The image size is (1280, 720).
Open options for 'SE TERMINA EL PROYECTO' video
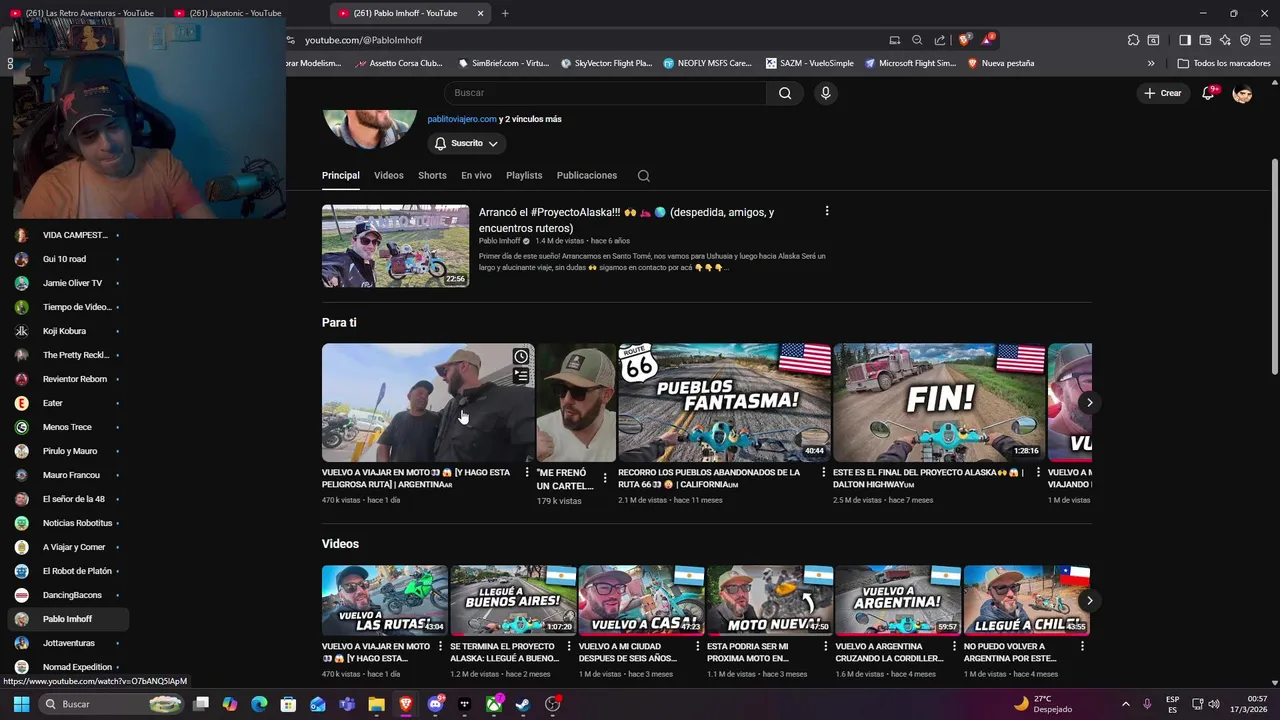coord(568,647)
